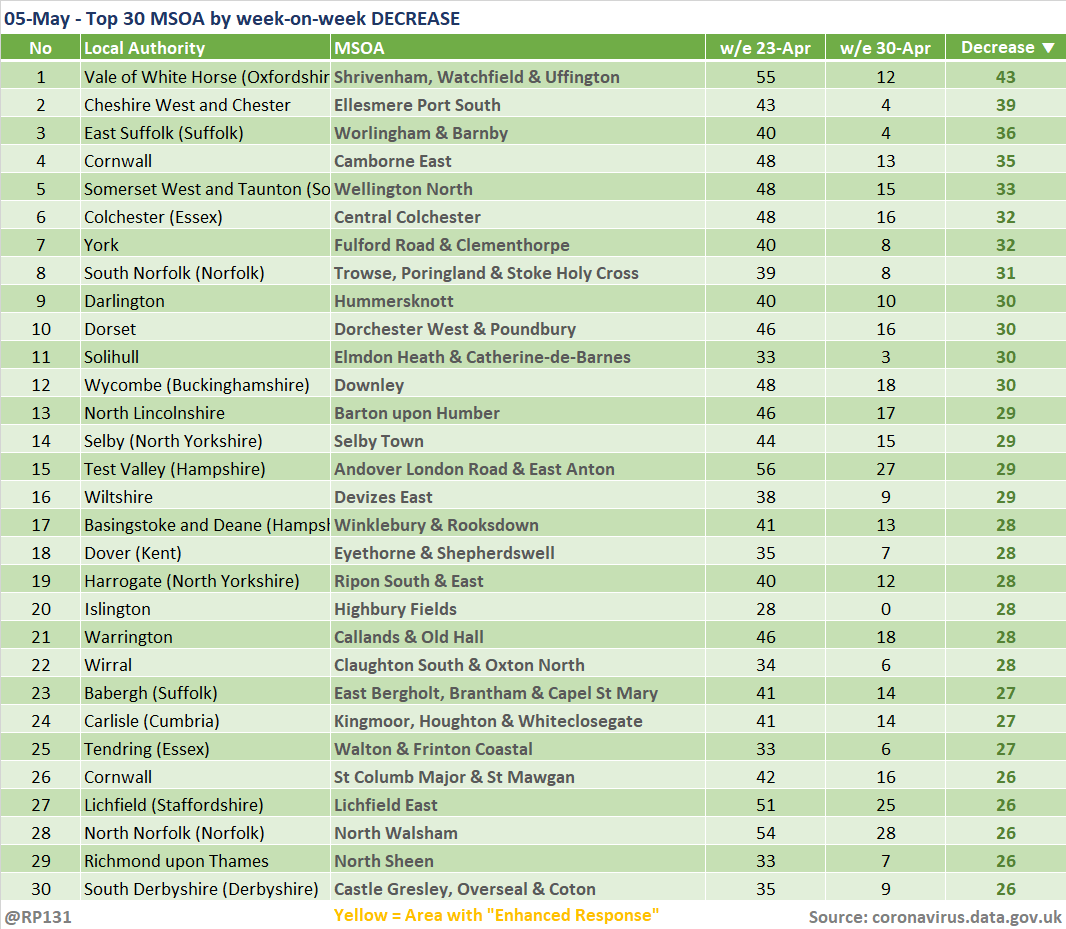1066x929 pixels.
Task: Select cell 'Eyethorne & Shepherdswell'
Action: (x=517, y=552)
